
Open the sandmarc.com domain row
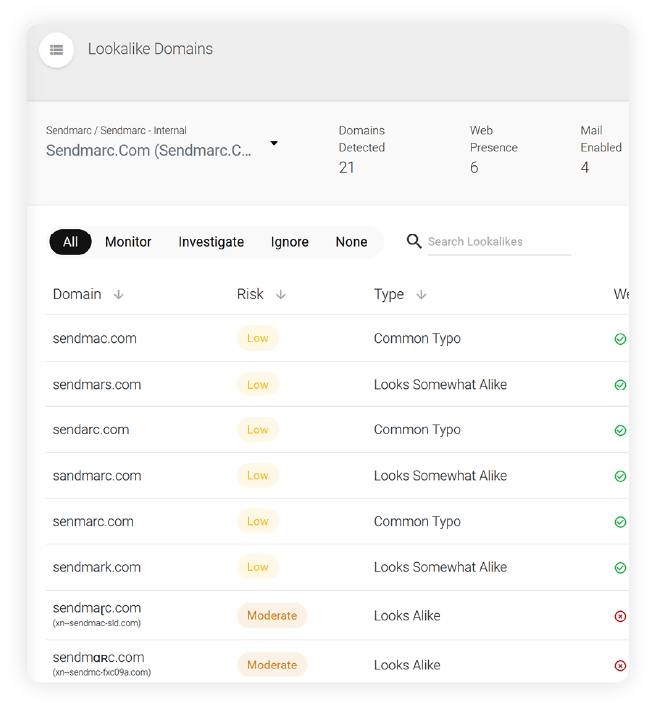pyautogui.click(x=337, y=476)
